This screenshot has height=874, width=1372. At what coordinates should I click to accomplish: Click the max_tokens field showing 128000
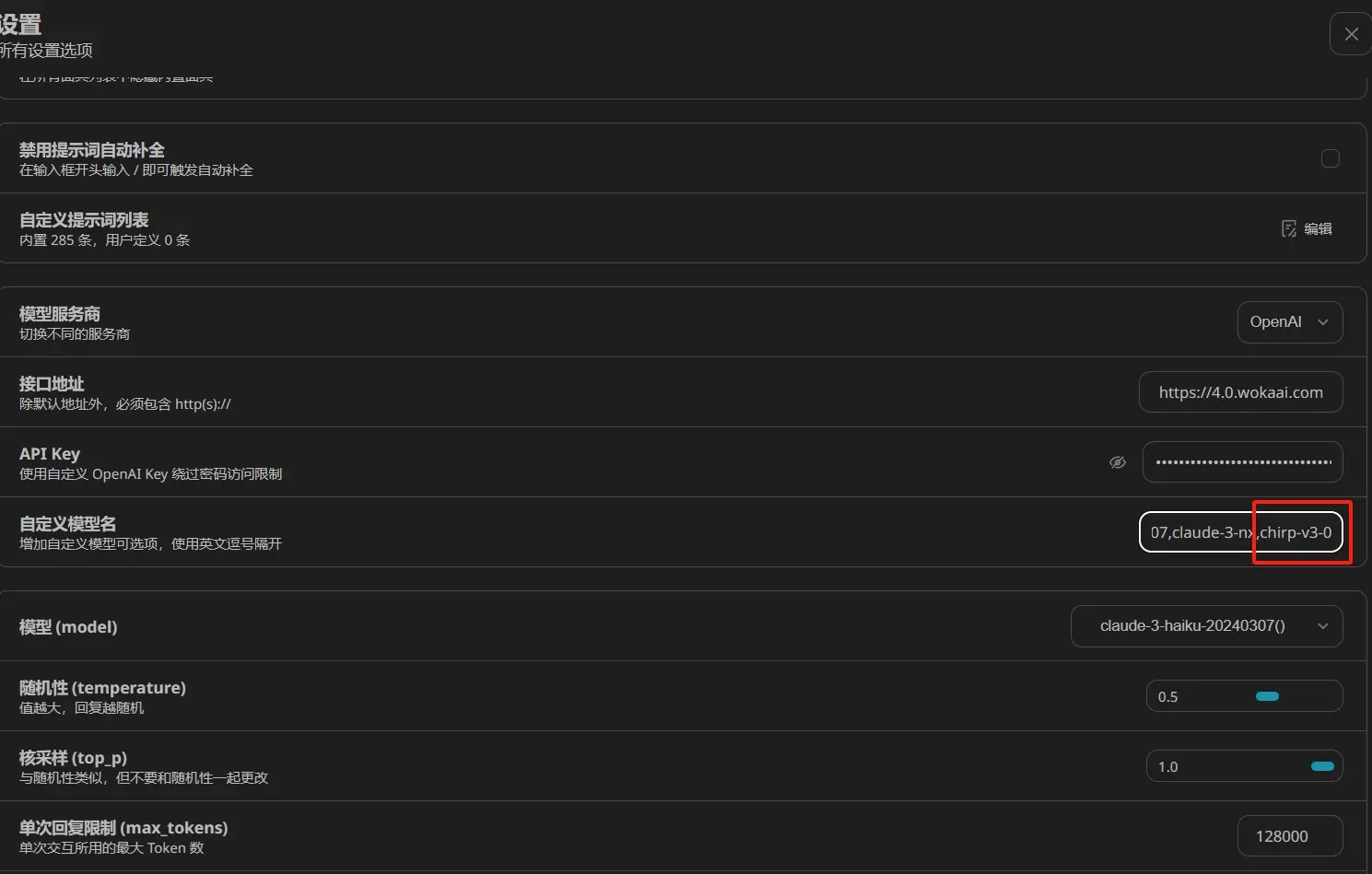coord(1289,836)
